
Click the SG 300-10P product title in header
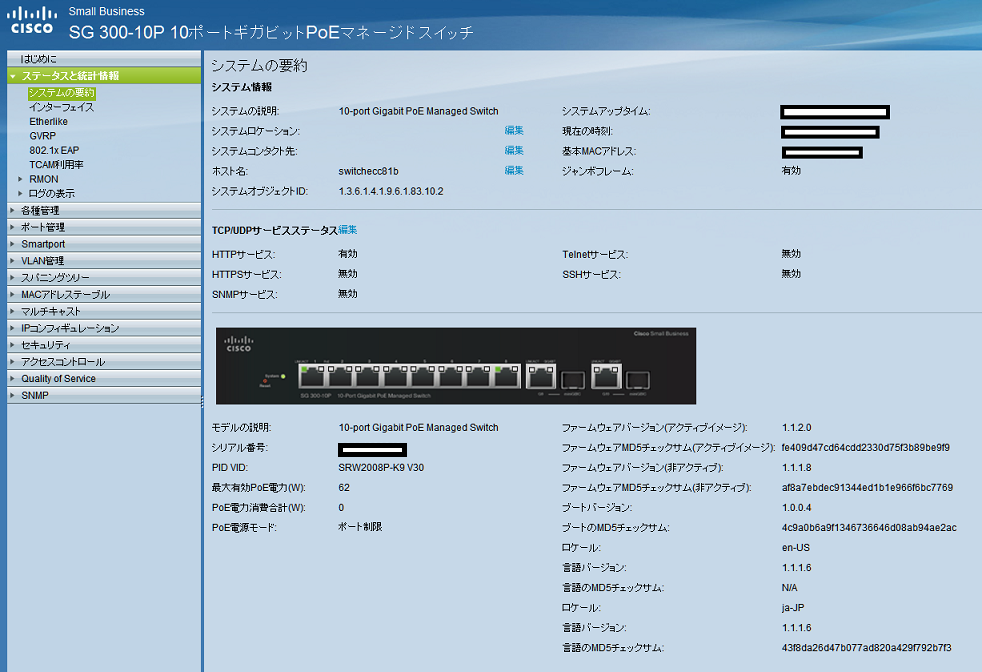(x=271, y=32)
